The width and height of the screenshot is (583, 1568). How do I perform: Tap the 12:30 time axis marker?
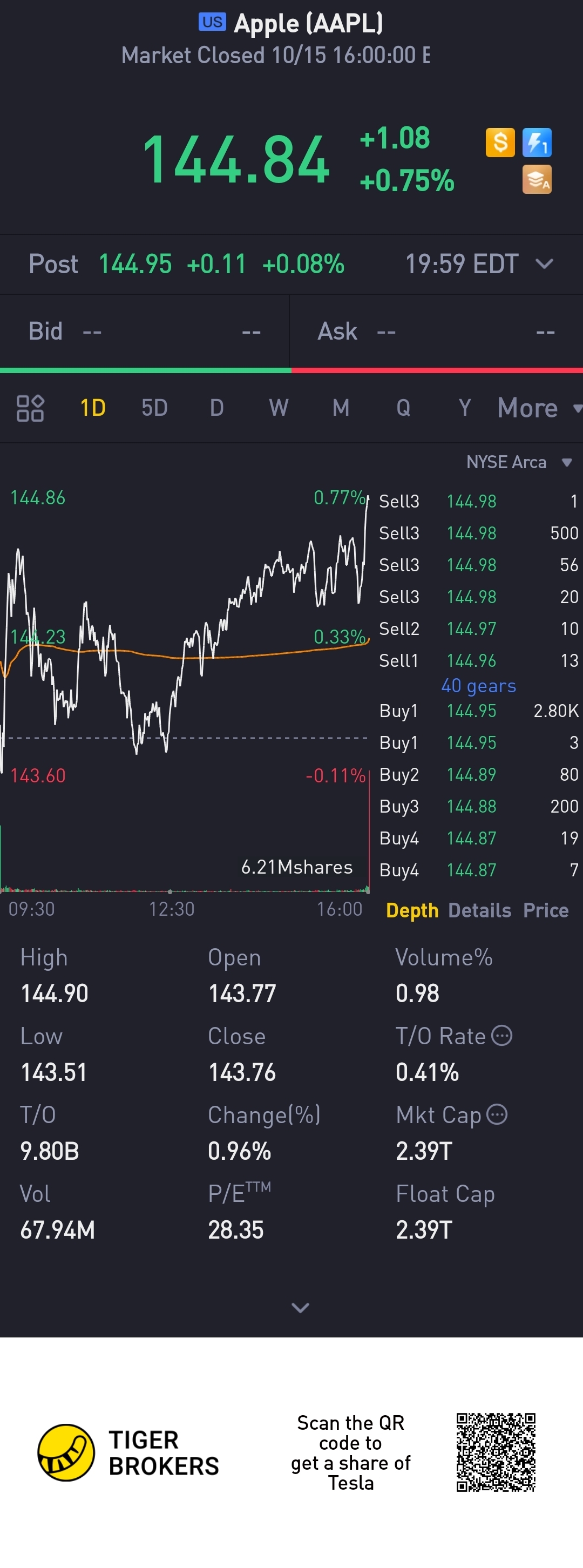[x=172, y=909]
